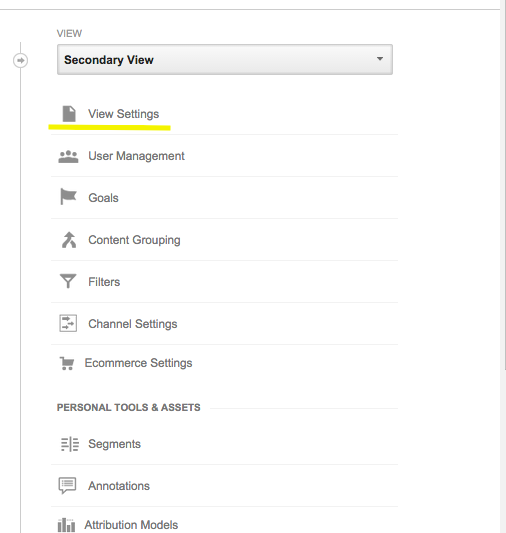Image resolution: width=506 pixels, height=533 pixels.
Task: Click the View Settings document icon
Action: pos(69,114)
